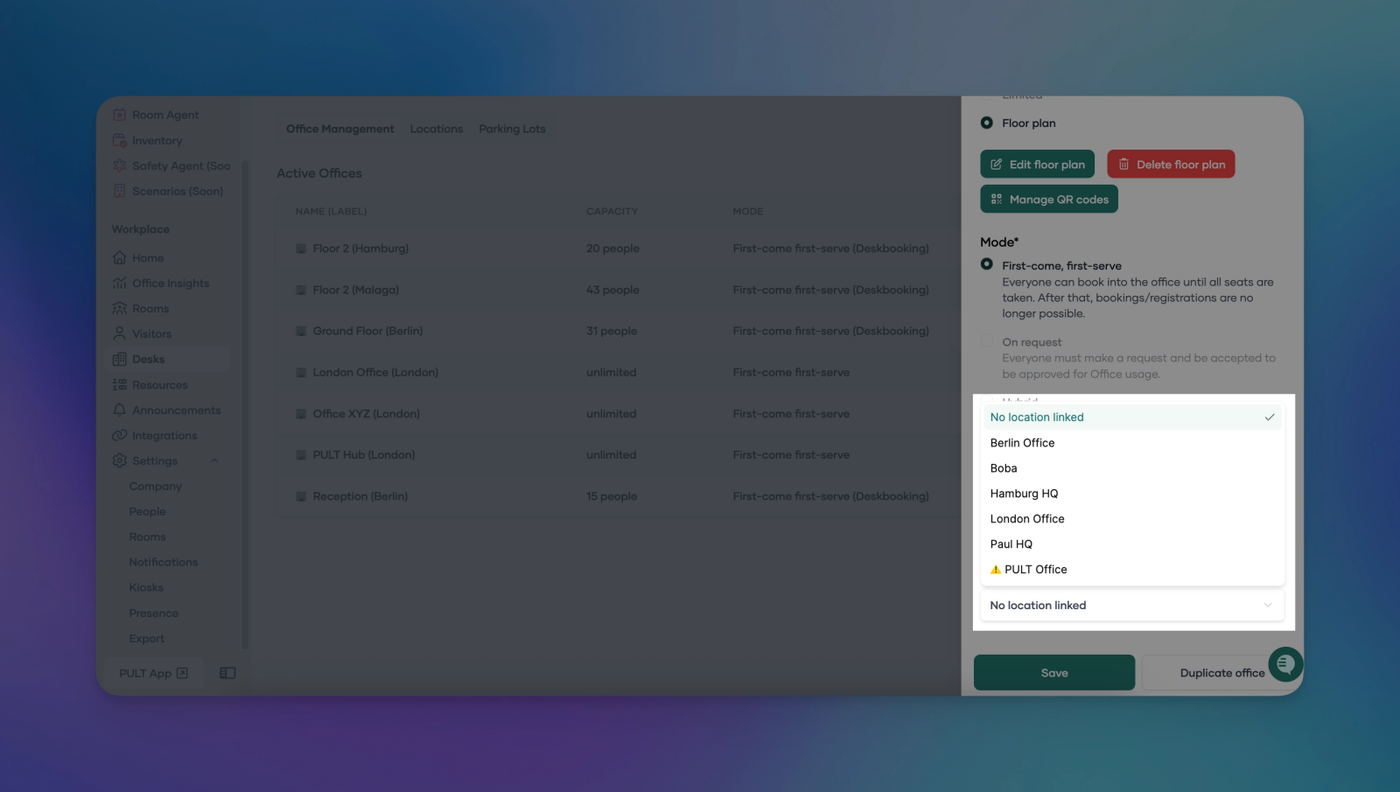Open the Parking Lots tab
This screenshot has width=1400, height=792.
point(512,129)
